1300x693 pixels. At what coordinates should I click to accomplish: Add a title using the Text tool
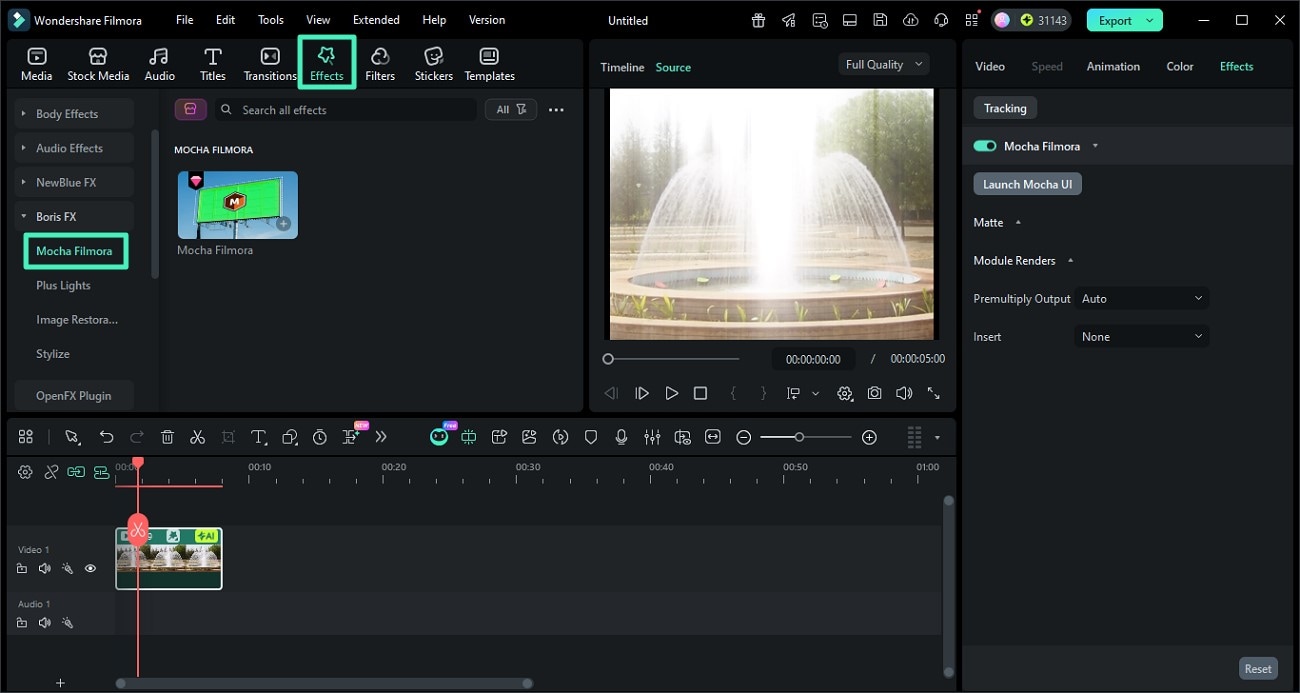(x=258, y=436)
